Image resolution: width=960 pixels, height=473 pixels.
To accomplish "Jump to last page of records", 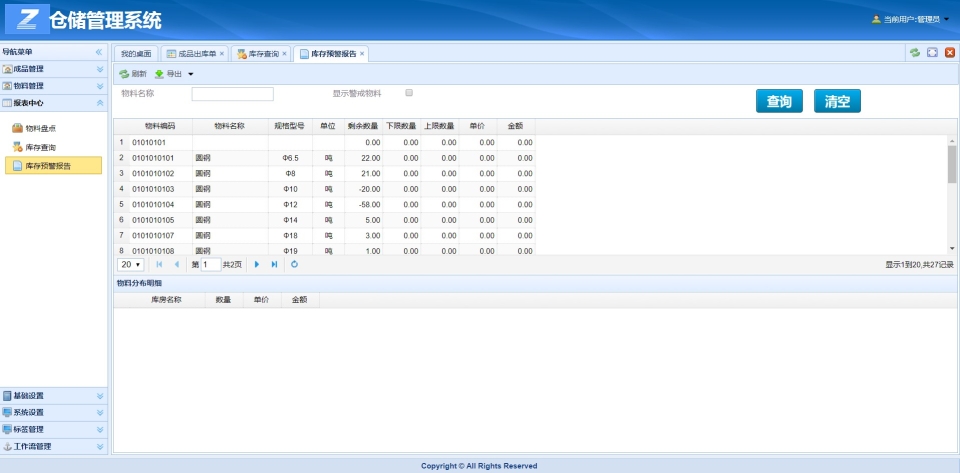I will [x=274, y=264].
